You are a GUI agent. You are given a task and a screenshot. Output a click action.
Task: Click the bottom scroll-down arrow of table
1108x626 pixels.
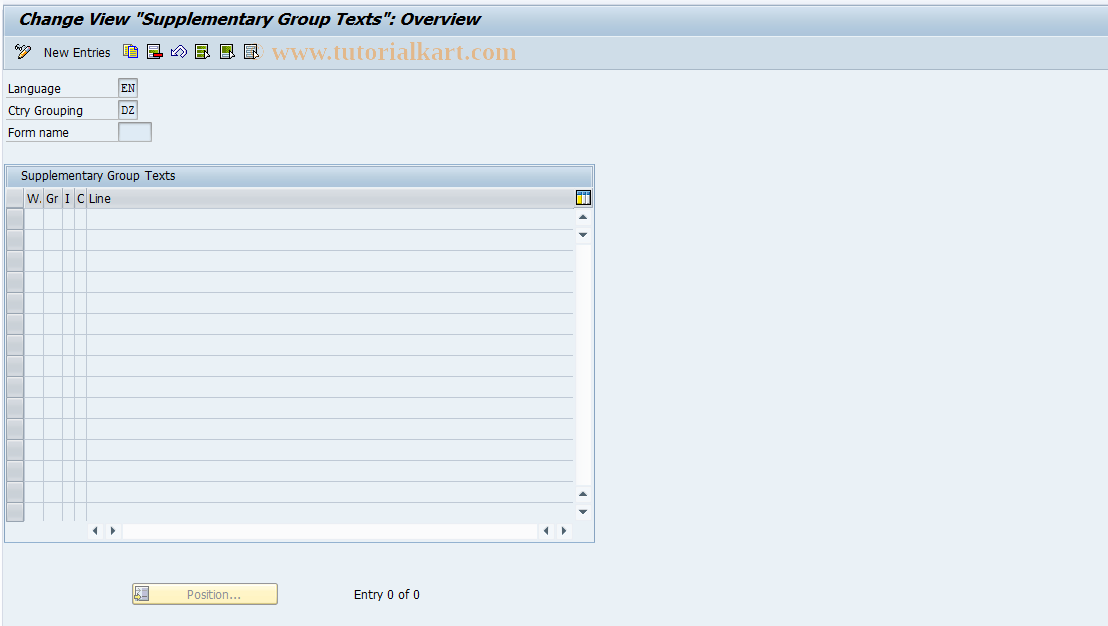click(583, 512)
